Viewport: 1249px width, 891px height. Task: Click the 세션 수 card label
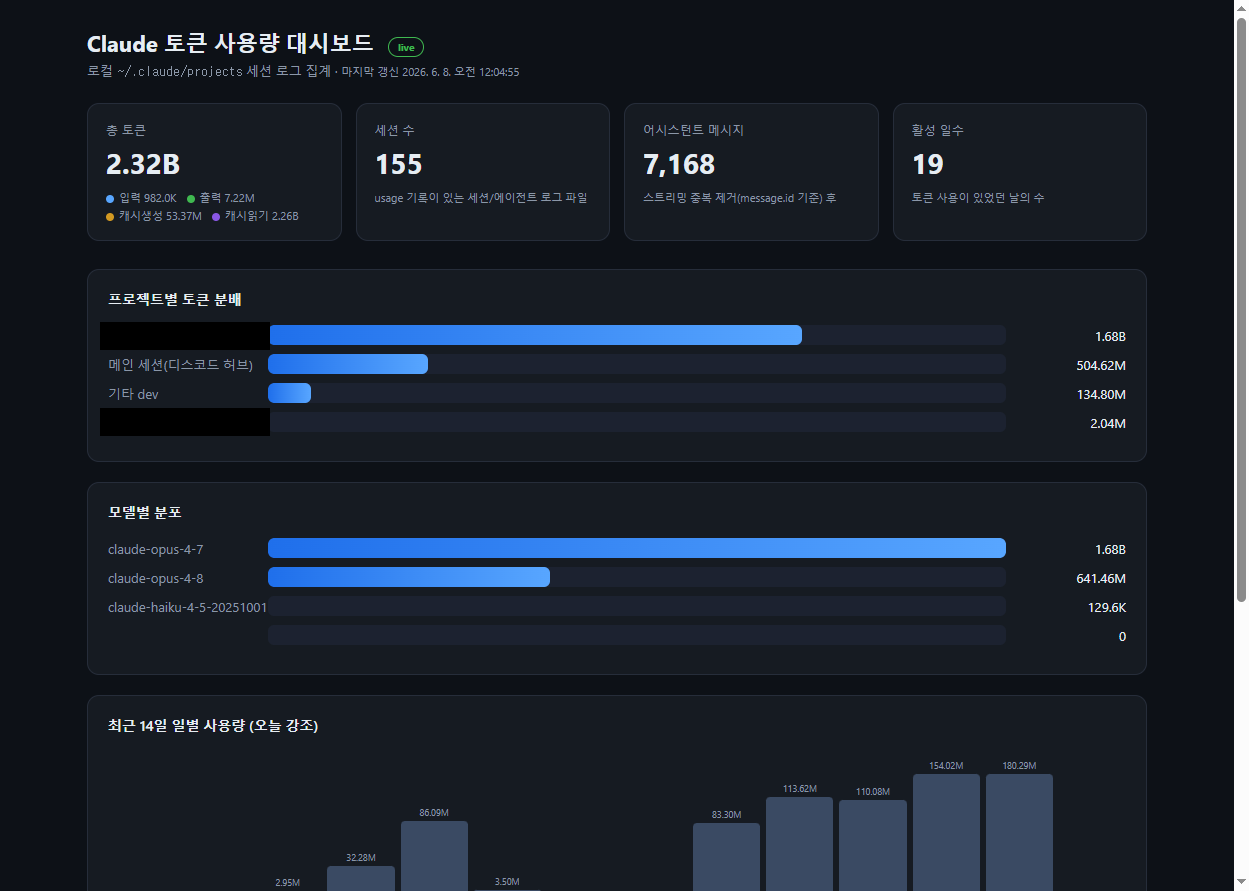click(x=394, y=130)
